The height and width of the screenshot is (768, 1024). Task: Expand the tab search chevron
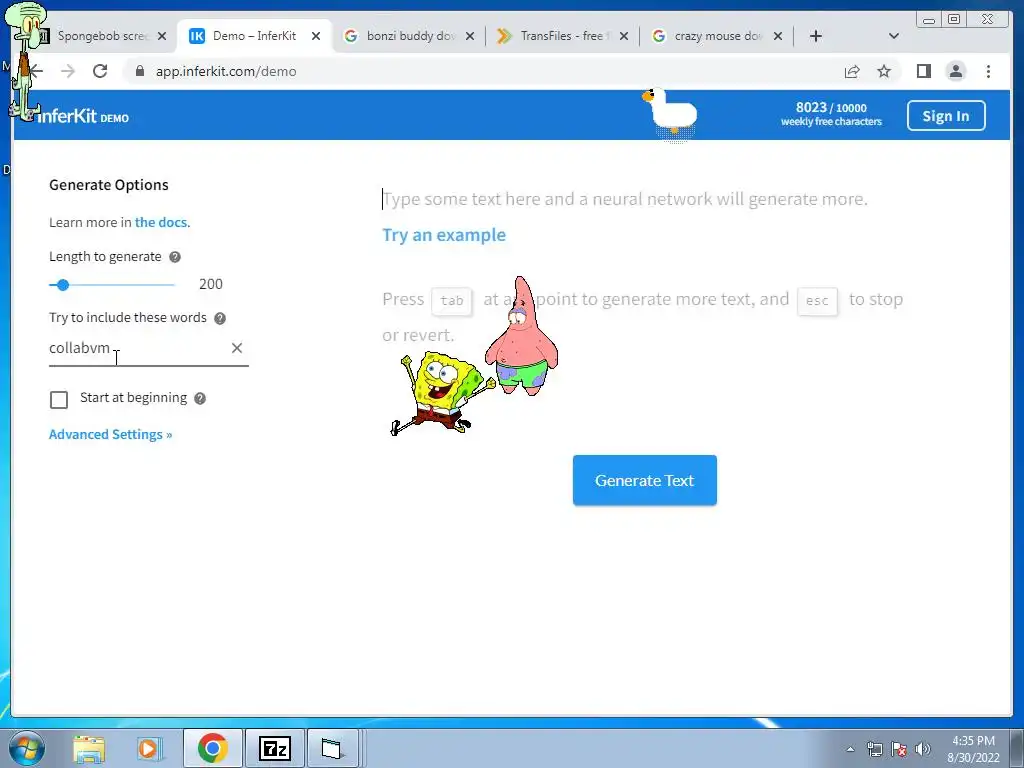(894, 36)
